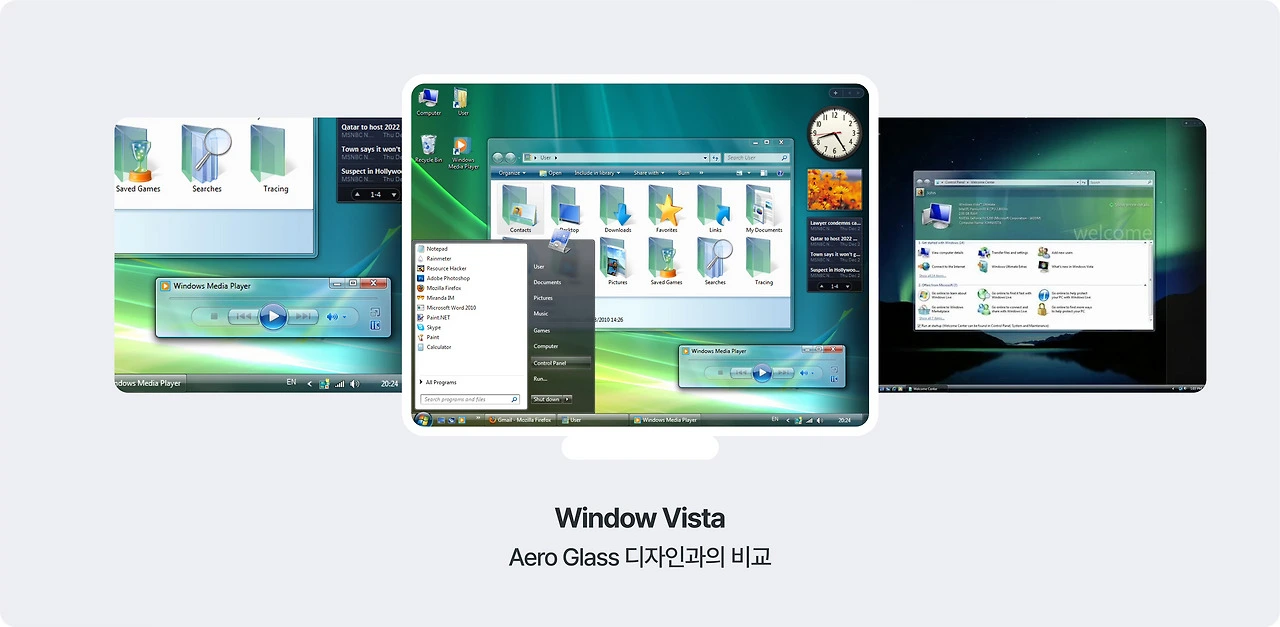Click seek bar in left Media Player
The width and height of the screenshot is (1280, 627).
tap(273, 298)
